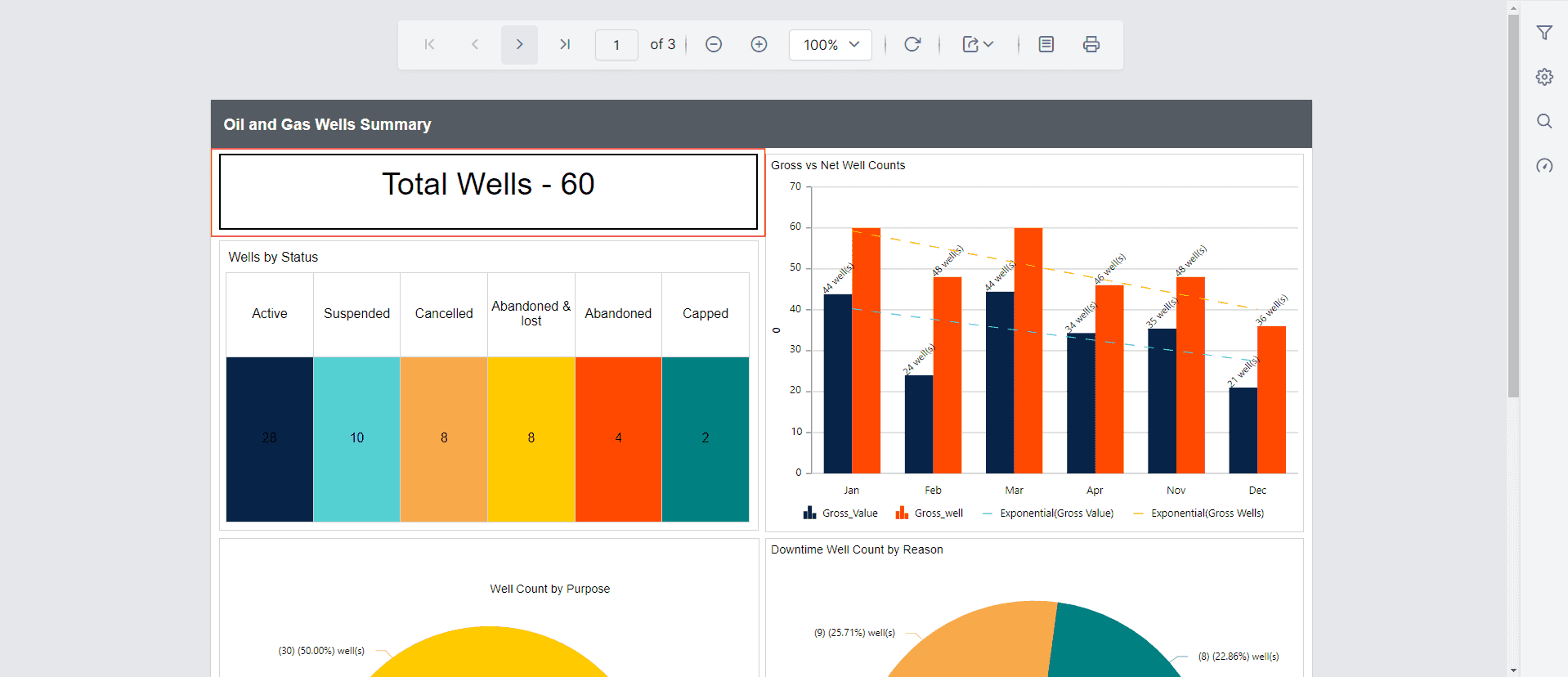
Task: Select the Suspended status cell with 10
Action: pos(356,439)
